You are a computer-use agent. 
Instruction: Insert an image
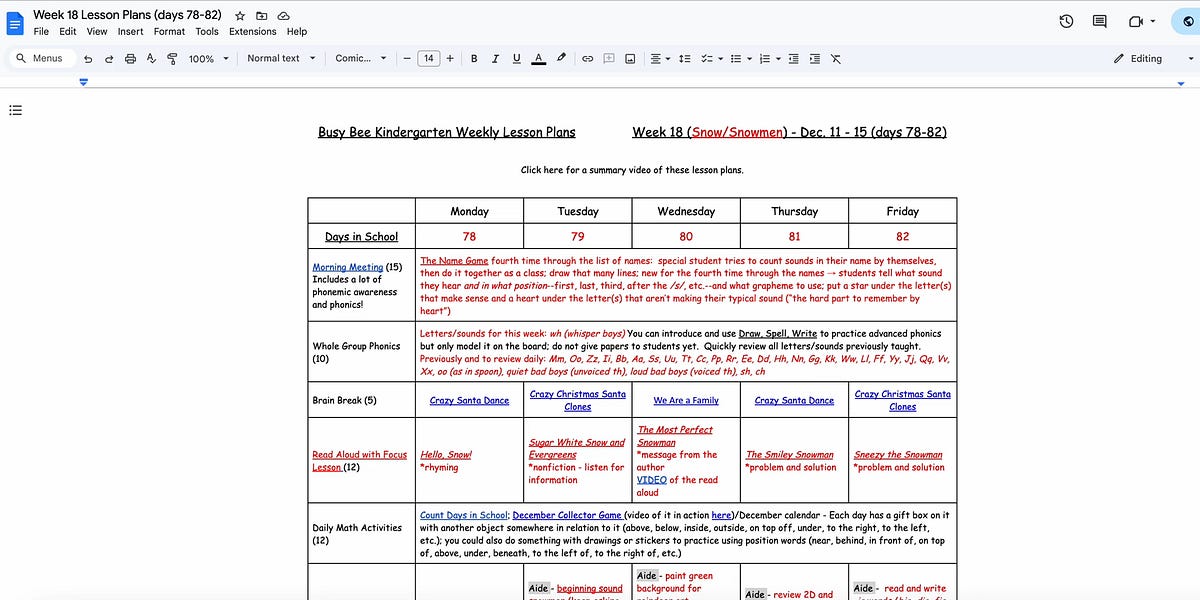click(x=630, y=58)
